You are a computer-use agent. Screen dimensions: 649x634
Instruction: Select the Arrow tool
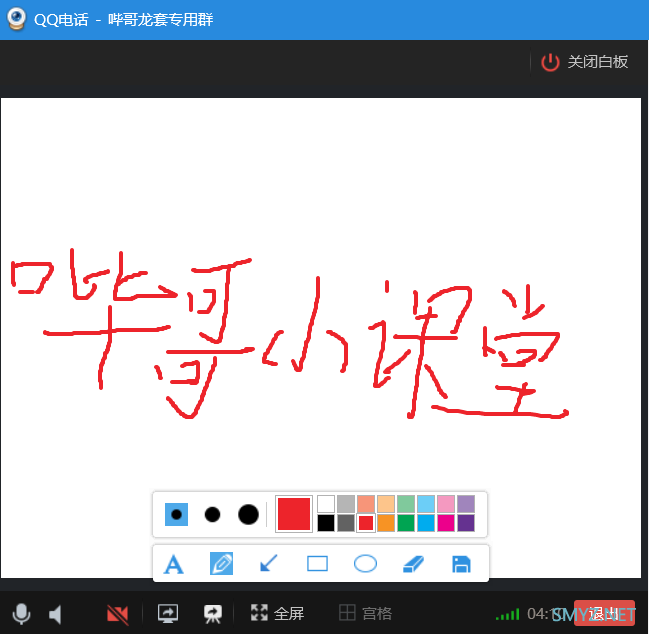(x=269, y=564)
